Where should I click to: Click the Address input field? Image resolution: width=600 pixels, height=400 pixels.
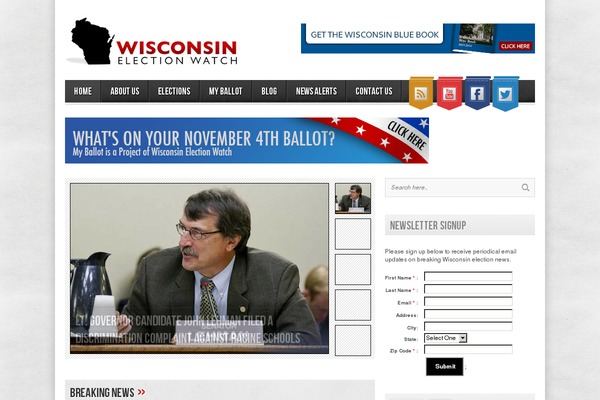[x=468, y=314]
